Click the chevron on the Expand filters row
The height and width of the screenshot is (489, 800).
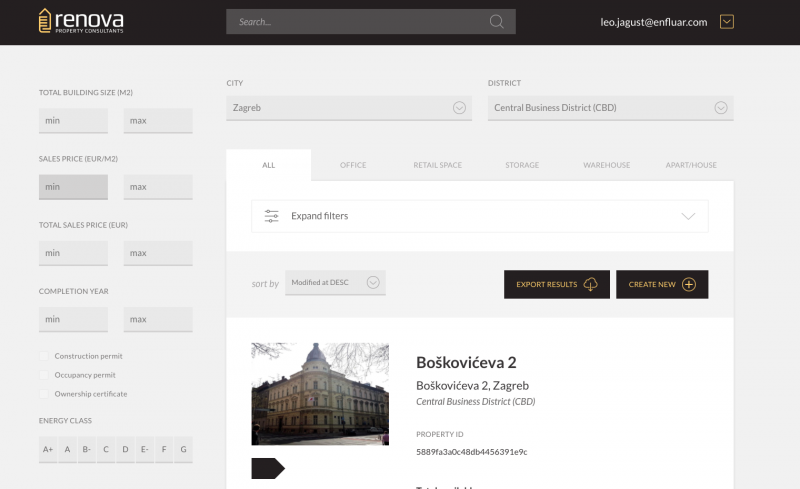(x=688, y=216)
